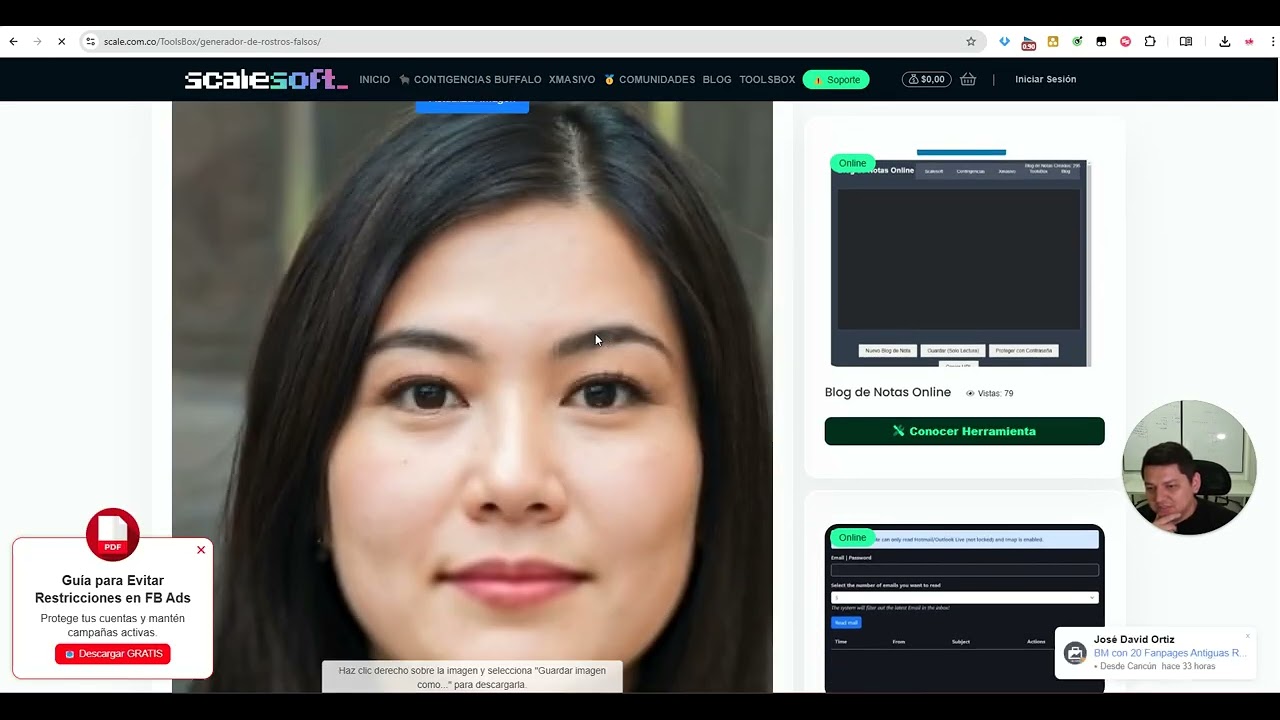The image size is (1280, 720).
Task: Open the Chrome three-dot menu
Action: 1273,42
